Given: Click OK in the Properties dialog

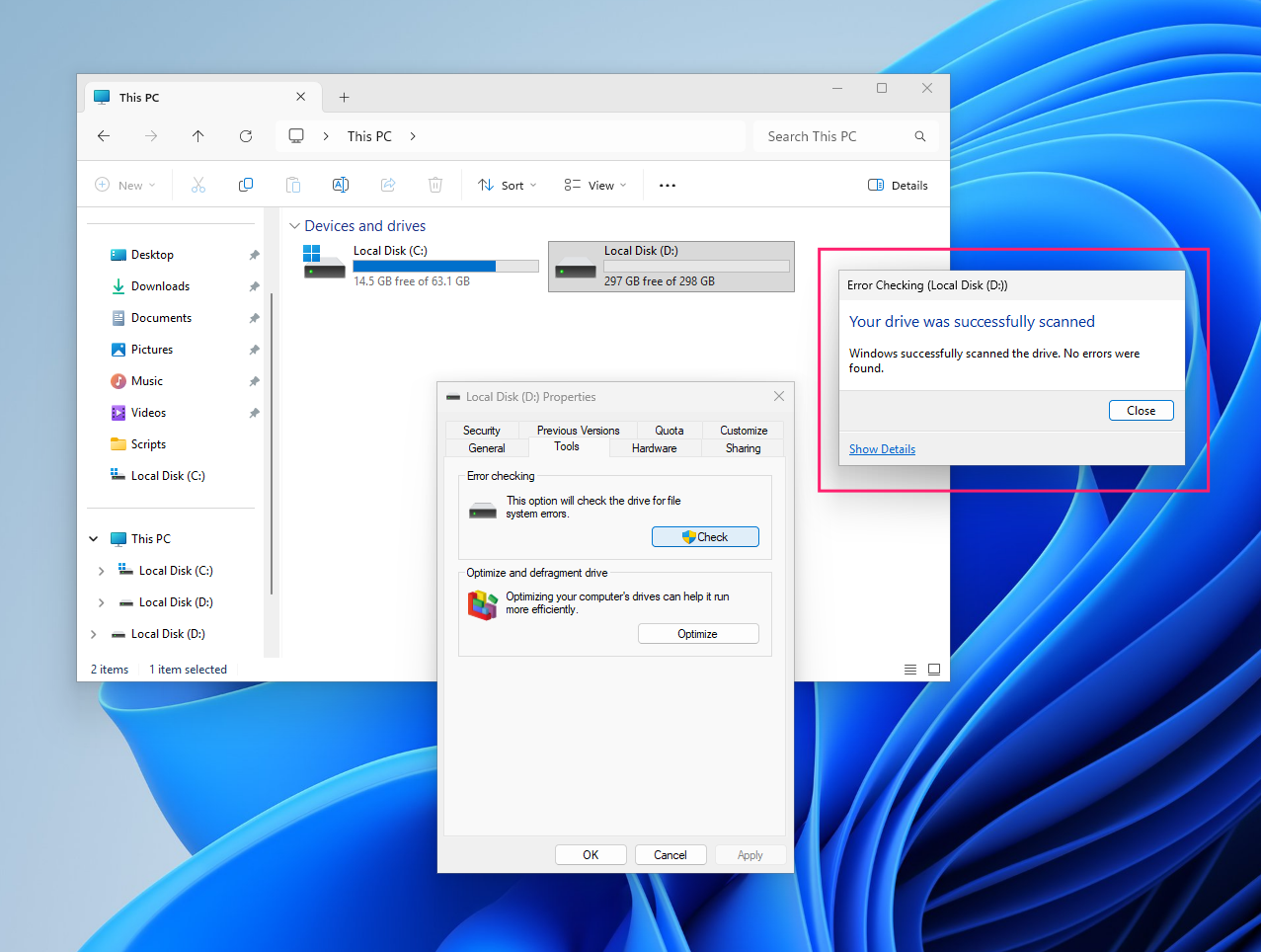Looking at the screenshot, I should pos(591,855).
